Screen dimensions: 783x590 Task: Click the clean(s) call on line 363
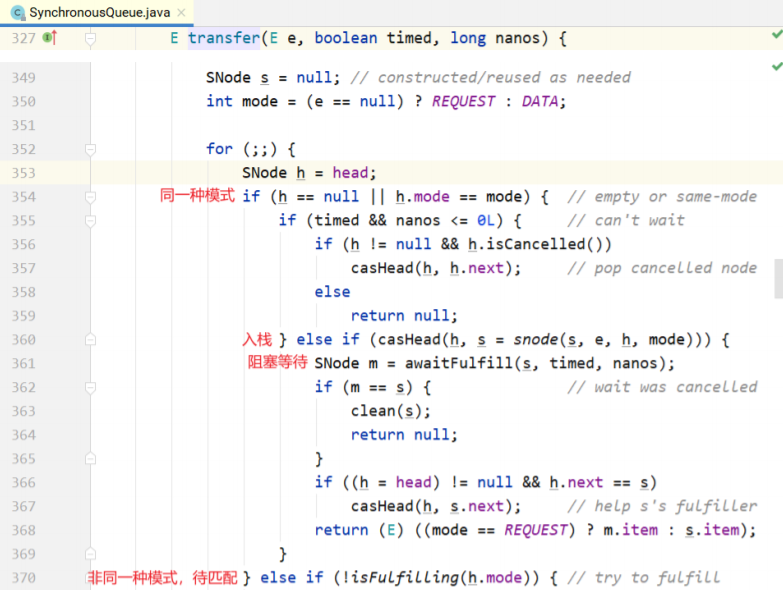[386, 411]
